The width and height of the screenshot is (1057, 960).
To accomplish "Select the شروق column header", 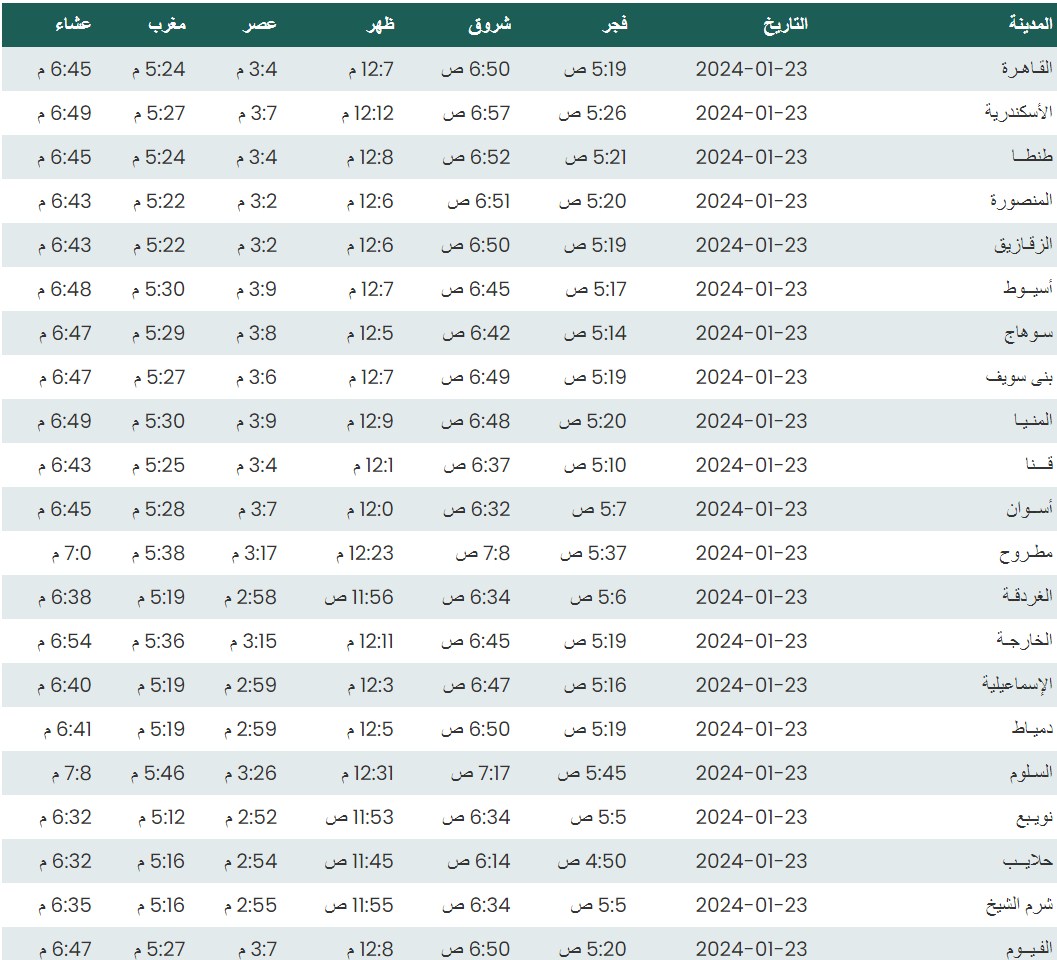I will coord(490,25).
